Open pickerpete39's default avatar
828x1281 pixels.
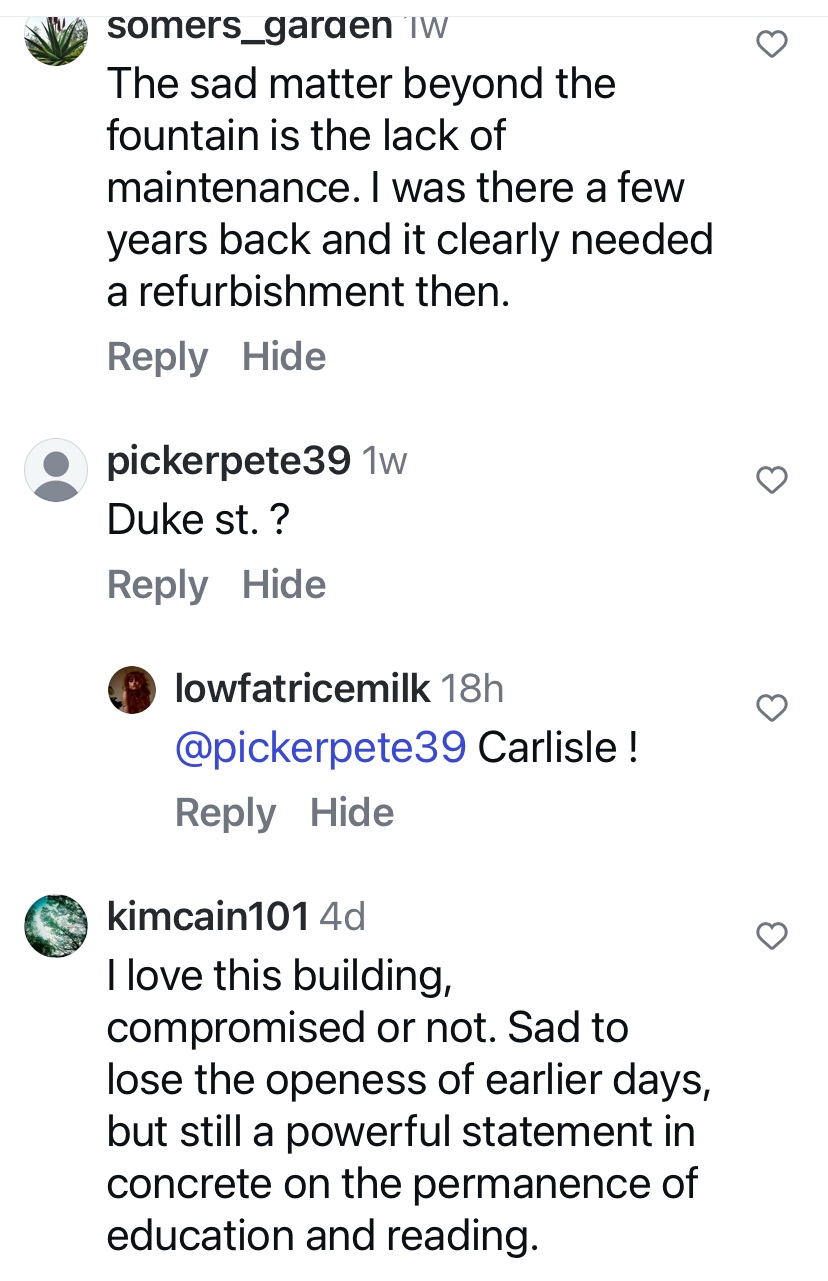[x=56, y=469]
